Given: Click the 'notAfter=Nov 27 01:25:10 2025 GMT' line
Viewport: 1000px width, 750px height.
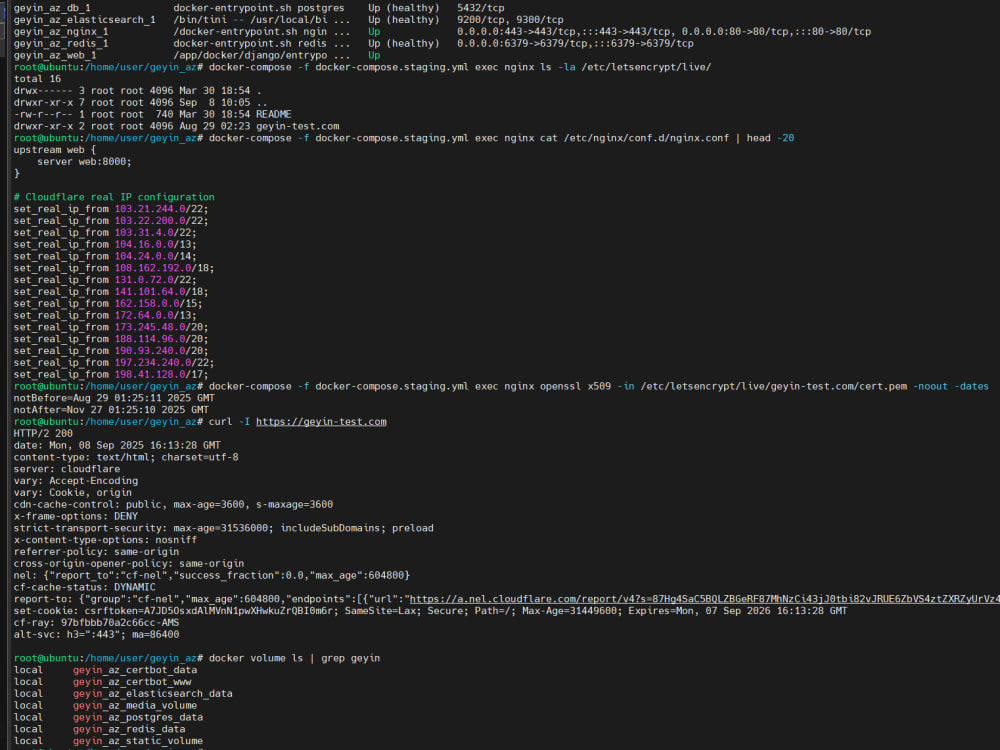Looking at the screenshot, I should point(111,410).
